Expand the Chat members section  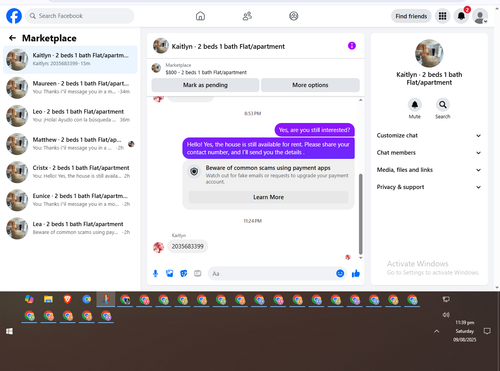429,153
